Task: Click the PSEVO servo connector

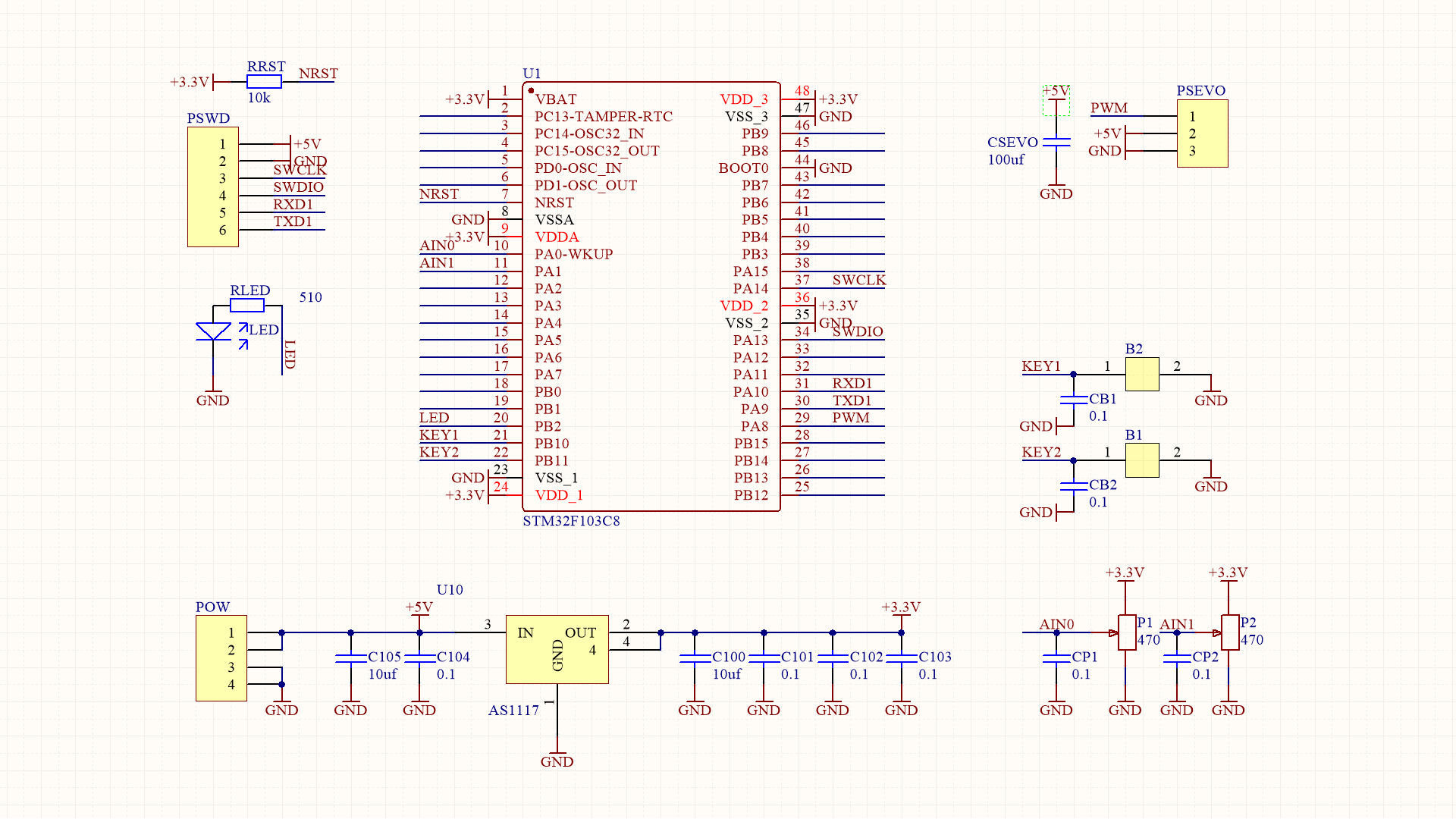Action: coord(1202,133)
